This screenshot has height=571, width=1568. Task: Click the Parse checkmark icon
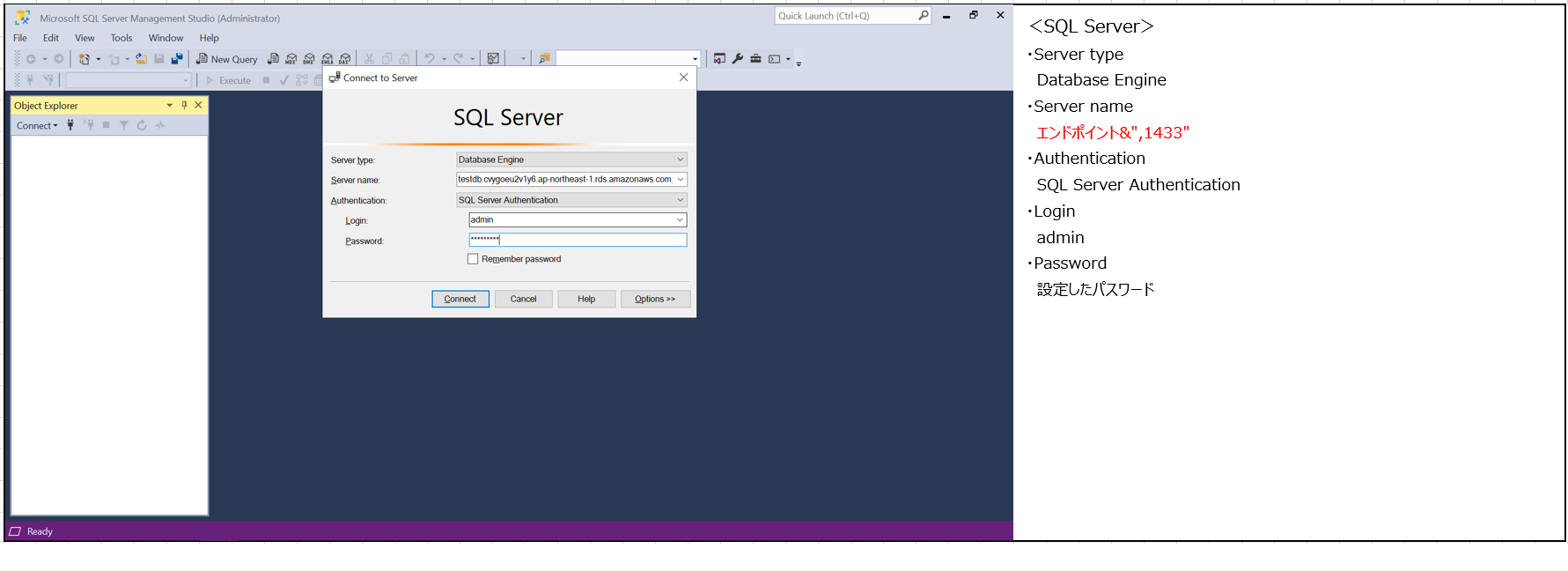coord(283,80)
